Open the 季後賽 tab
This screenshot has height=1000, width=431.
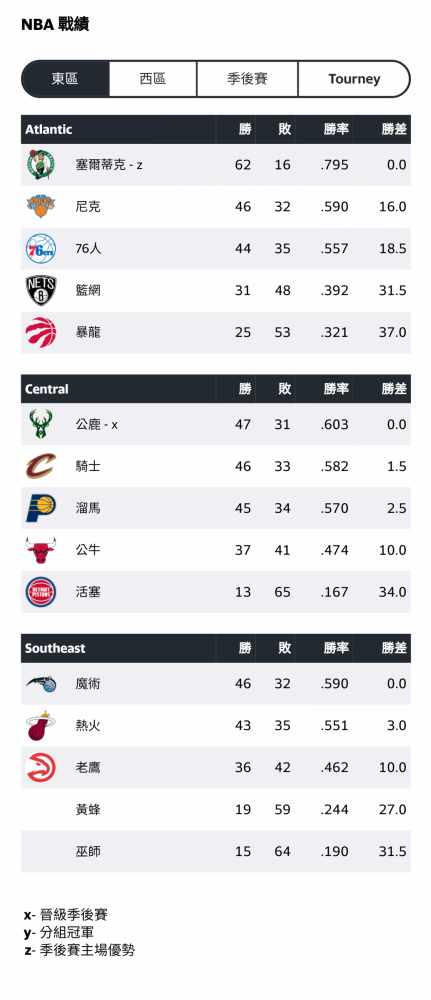click(247, 79)
